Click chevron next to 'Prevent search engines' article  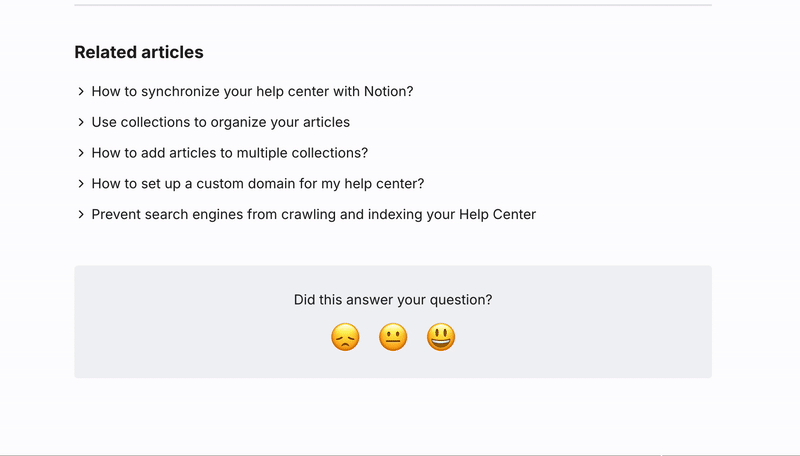81,214
